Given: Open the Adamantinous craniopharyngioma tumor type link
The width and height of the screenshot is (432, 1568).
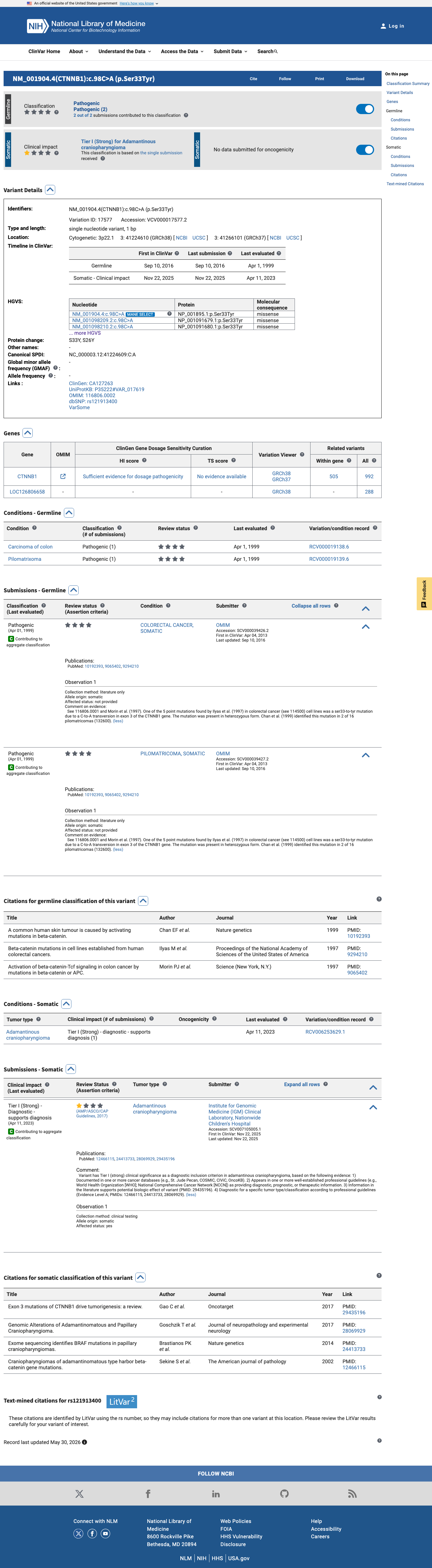Looking at the screenshot, I should tap(28, 1035).
